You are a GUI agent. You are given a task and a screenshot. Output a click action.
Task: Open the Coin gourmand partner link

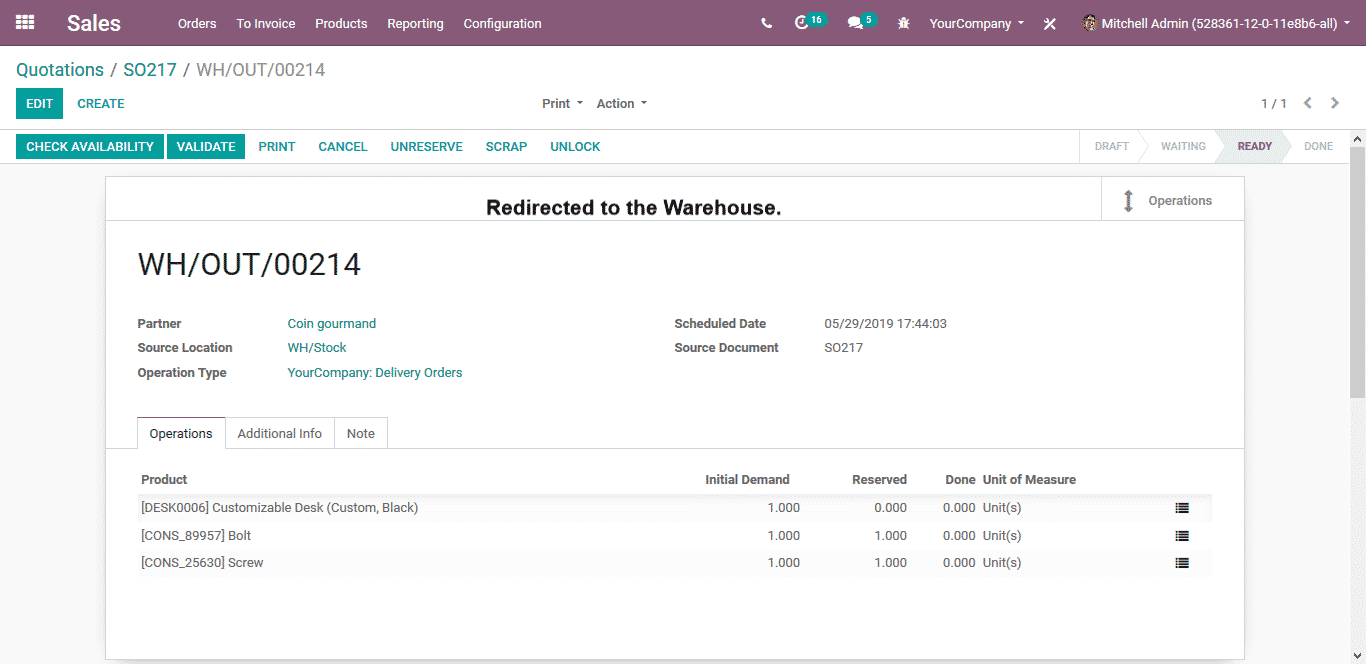[x=332, y=324]
